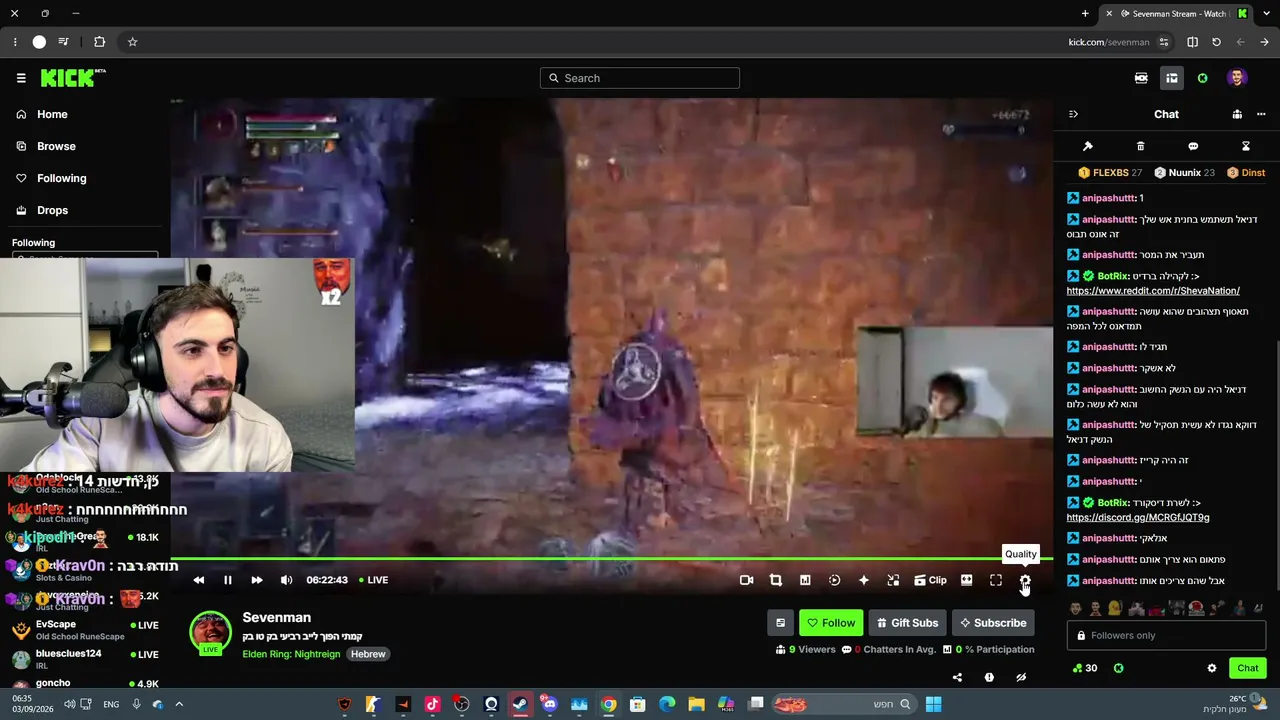1280x720 pixels.
Task: Open the user profile avatar menu
Action: [1237, 78]
